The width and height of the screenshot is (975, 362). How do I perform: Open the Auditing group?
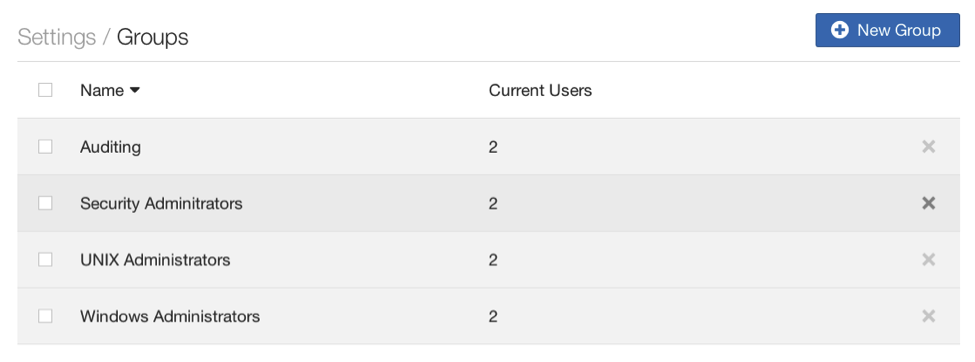tap(110, 147)
